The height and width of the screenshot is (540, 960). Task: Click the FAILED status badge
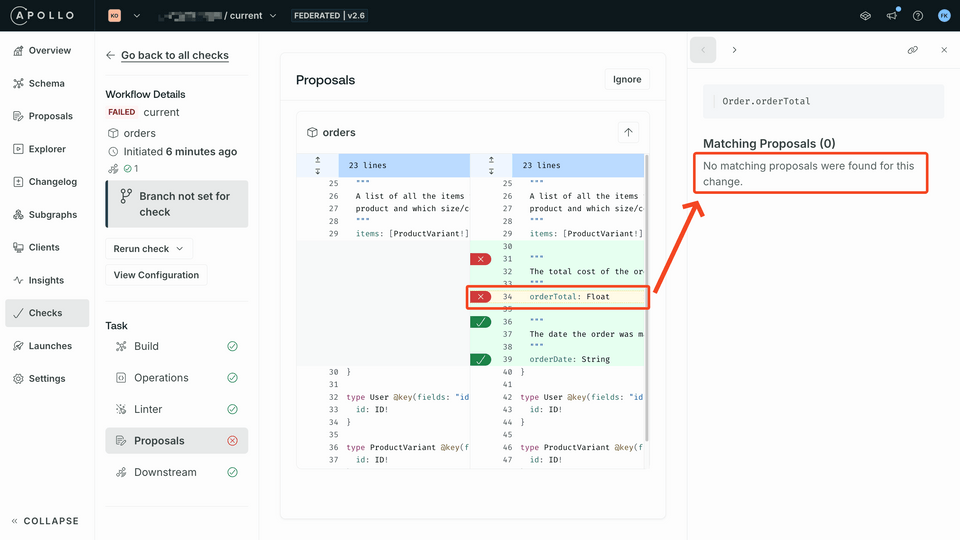pos(121,112)
